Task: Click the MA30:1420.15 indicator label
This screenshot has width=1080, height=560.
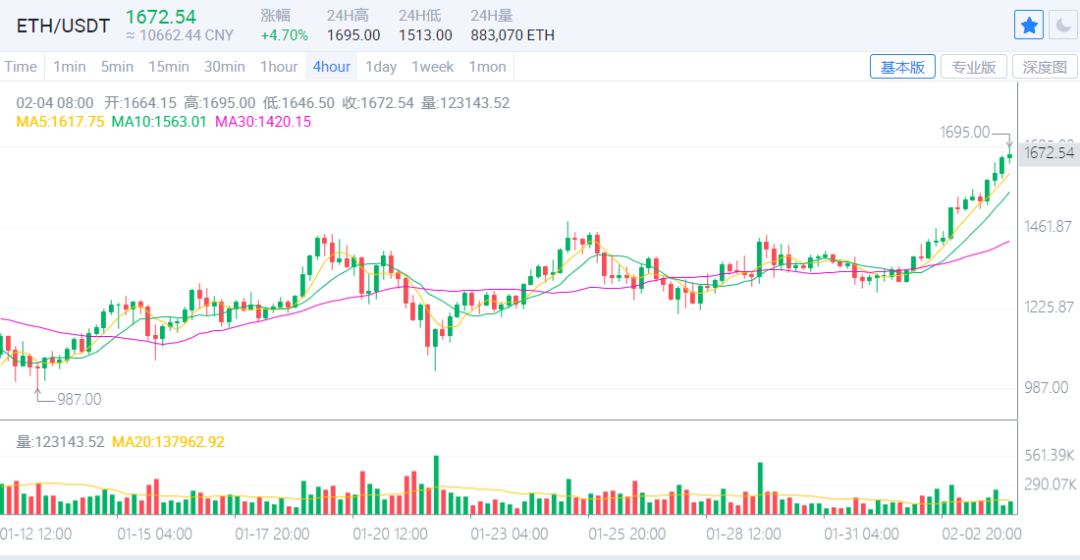Action: click(x=263, y=122)
